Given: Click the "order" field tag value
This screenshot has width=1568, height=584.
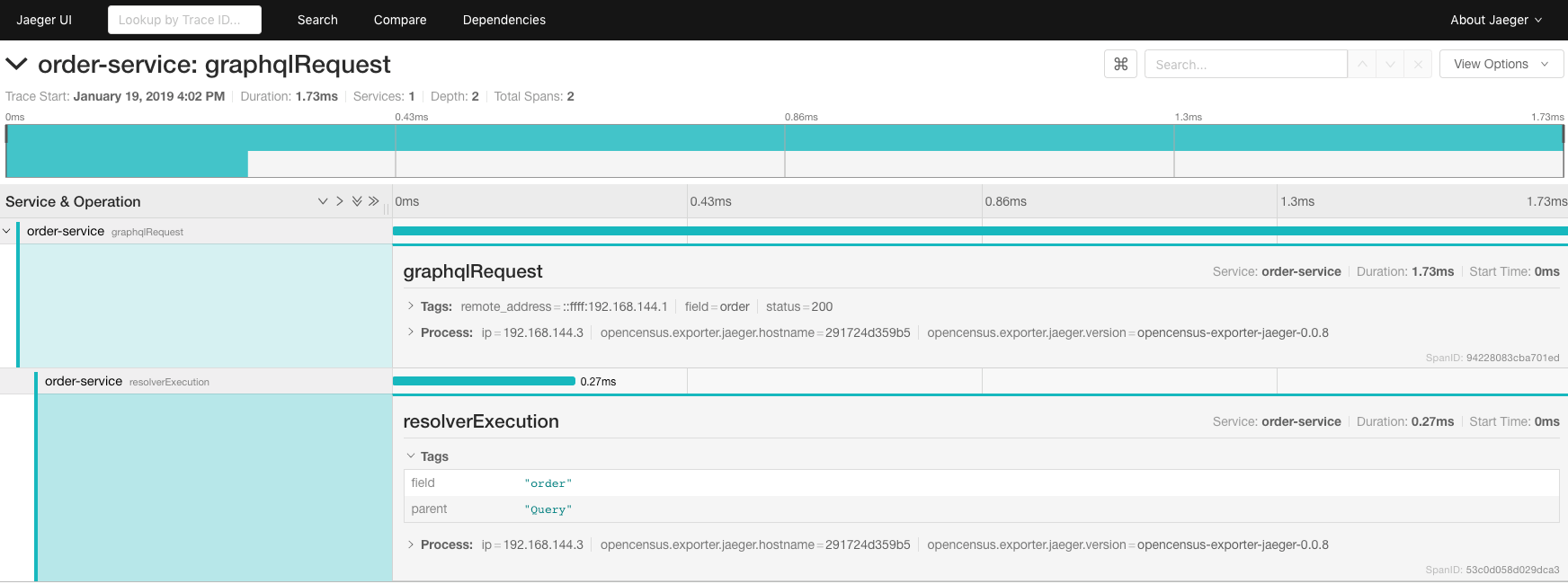Looking at the screenshot, I should click(x=548, y=483).
